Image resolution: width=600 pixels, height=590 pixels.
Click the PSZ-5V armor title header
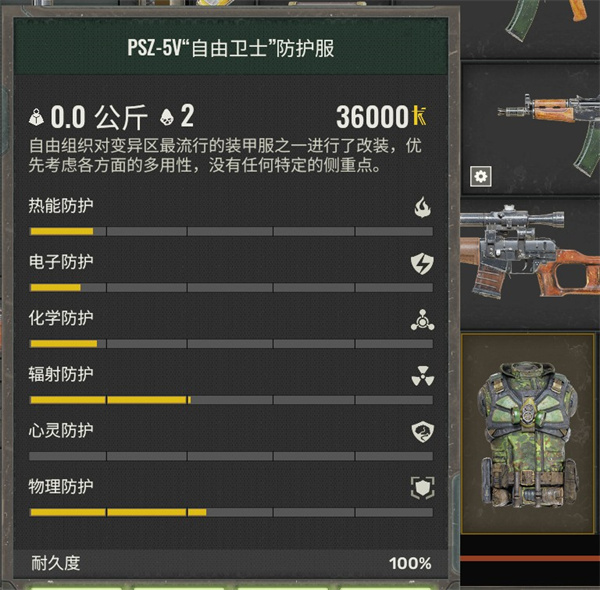(x=231, y=49)
